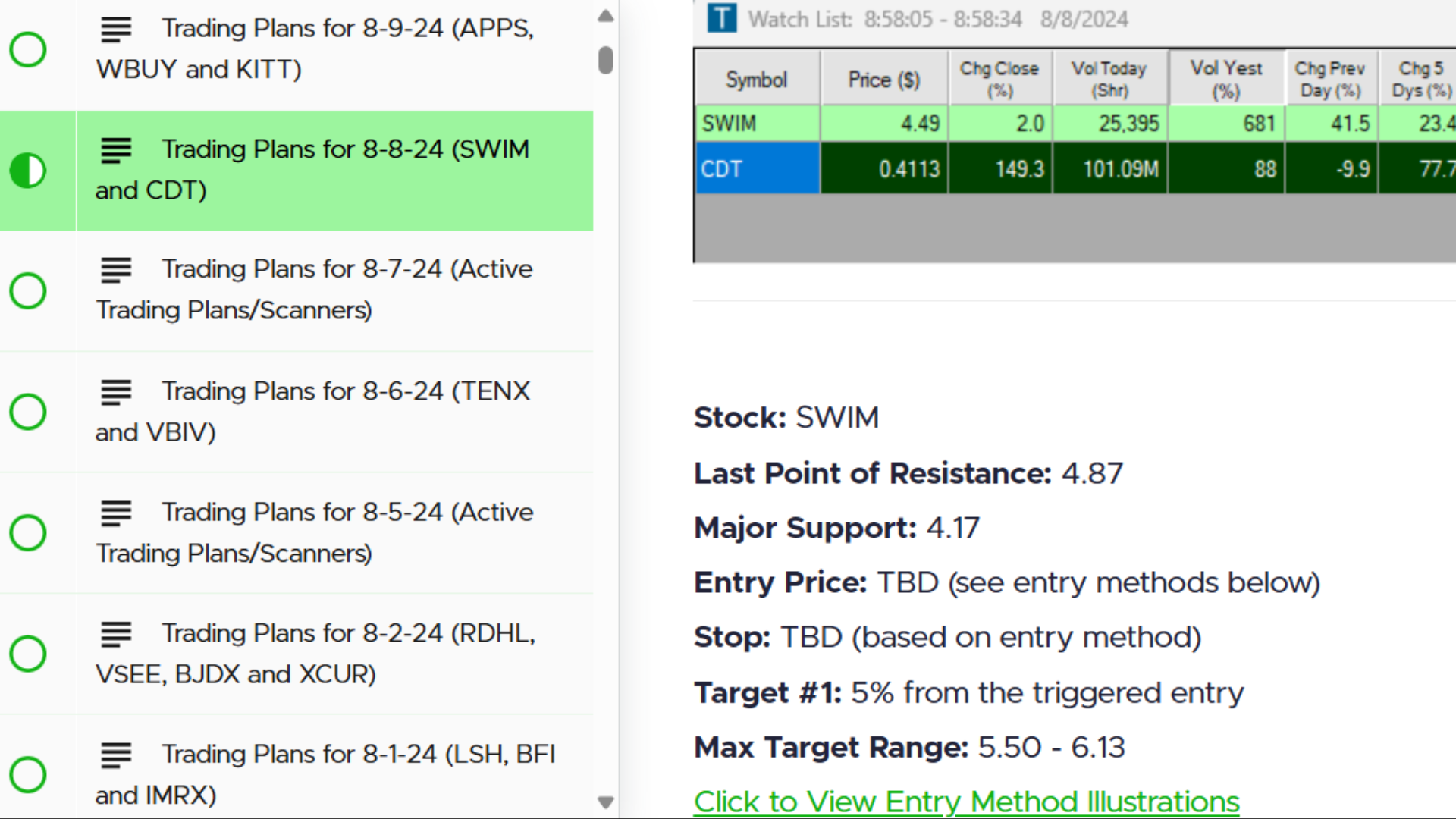1456x819 pixels.
Task: Open Trading Plans for 8-8-24 (SWIM and CDT)
Action: pyautogui.click(x=312, y=170)
